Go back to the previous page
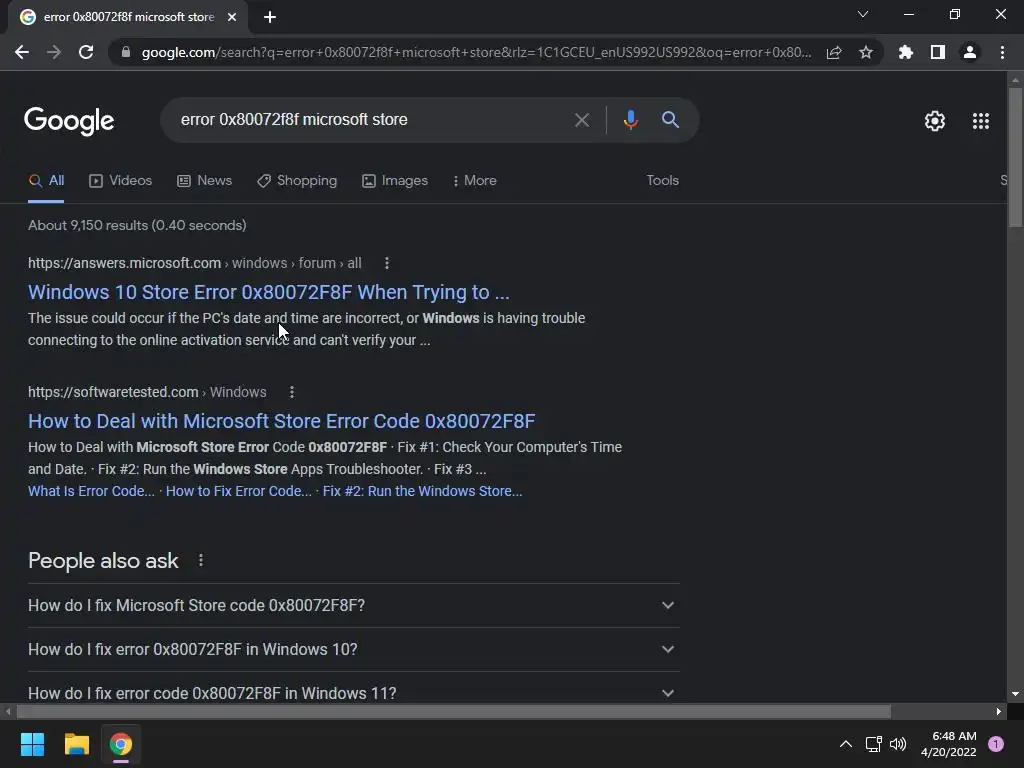Viewport: 1024px width, 768px height. [x=22, y=52]
